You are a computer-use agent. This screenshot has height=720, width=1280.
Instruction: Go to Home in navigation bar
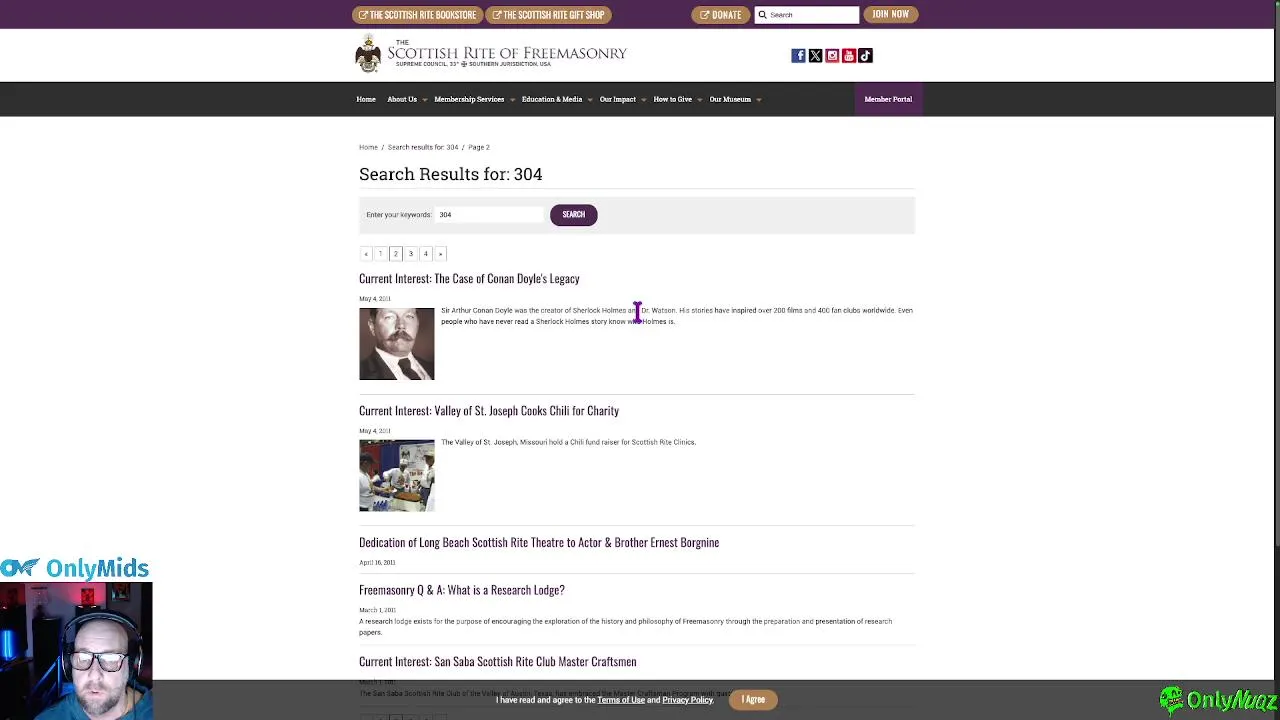[x=366, y=99]
